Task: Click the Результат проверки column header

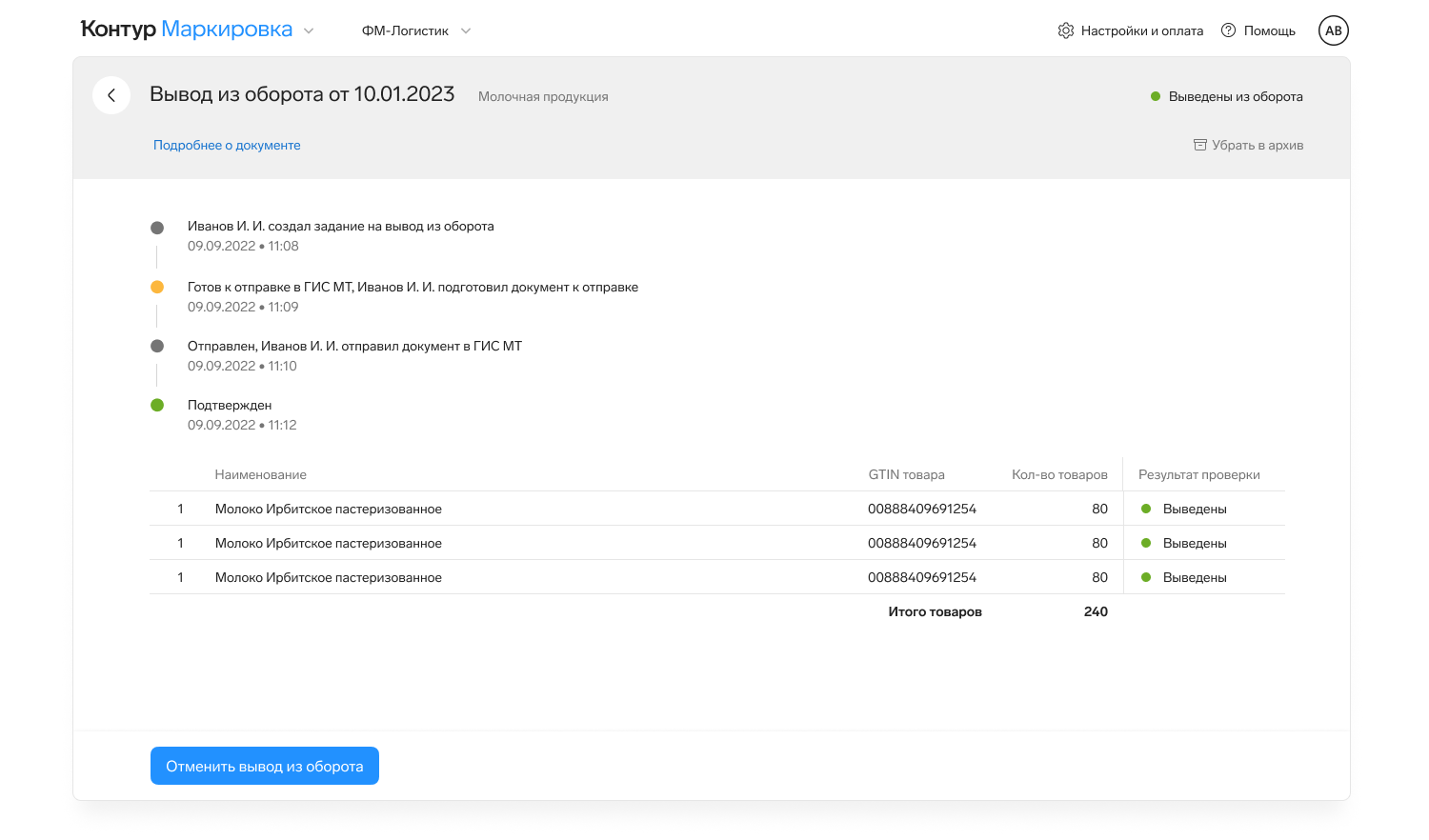Action: pyautogui.click(x=1198, y=474)
